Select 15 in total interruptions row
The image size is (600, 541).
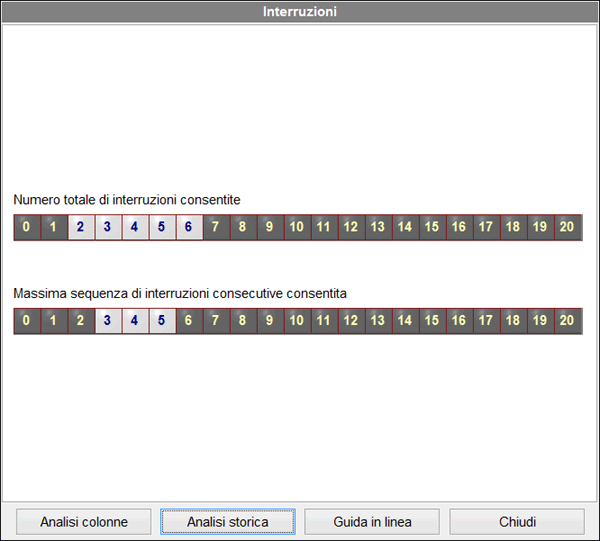pos(431,227)
